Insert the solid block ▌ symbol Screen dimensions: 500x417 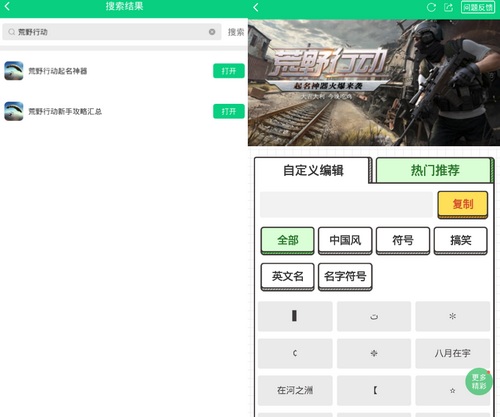(295, 316)
